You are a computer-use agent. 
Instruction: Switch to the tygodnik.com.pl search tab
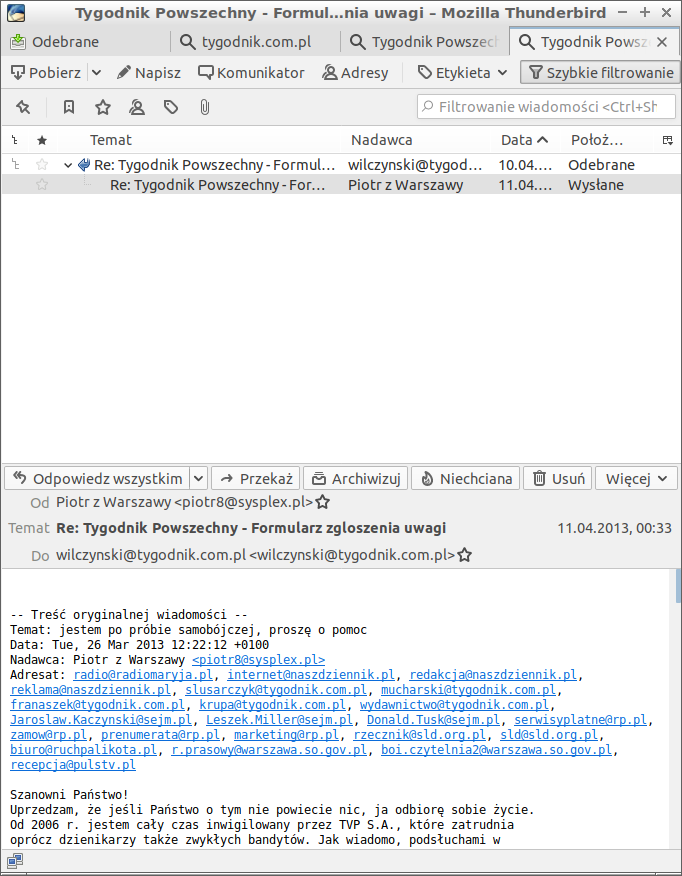255,42
